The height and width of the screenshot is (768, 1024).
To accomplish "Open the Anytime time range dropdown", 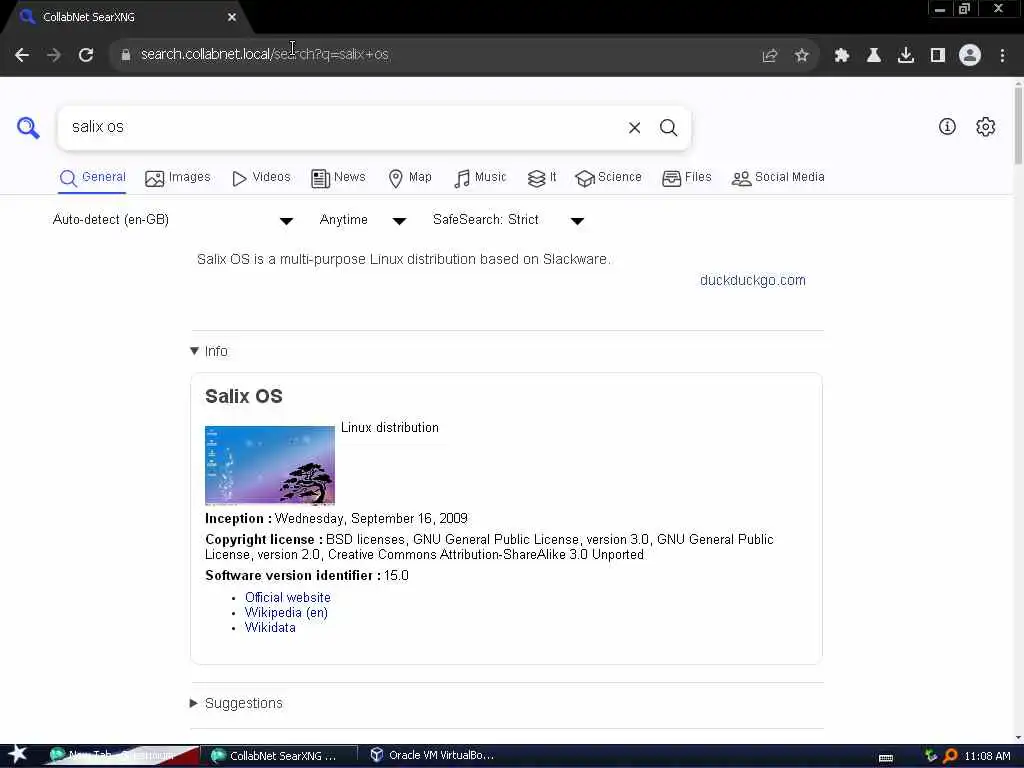I will coord(363,220).
